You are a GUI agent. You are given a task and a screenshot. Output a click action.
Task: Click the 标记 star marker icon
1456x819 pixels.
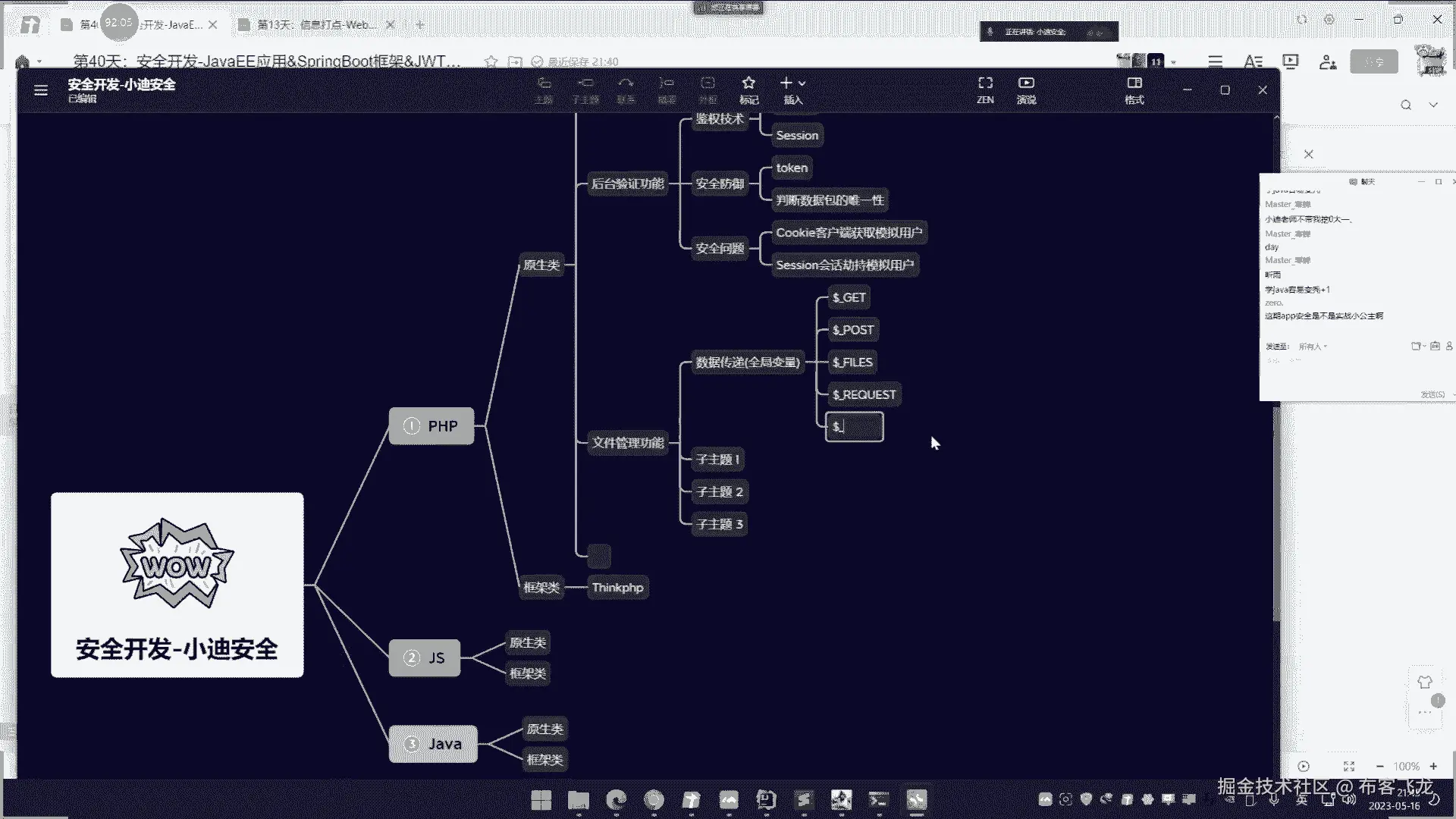click(x=748, y=89)
